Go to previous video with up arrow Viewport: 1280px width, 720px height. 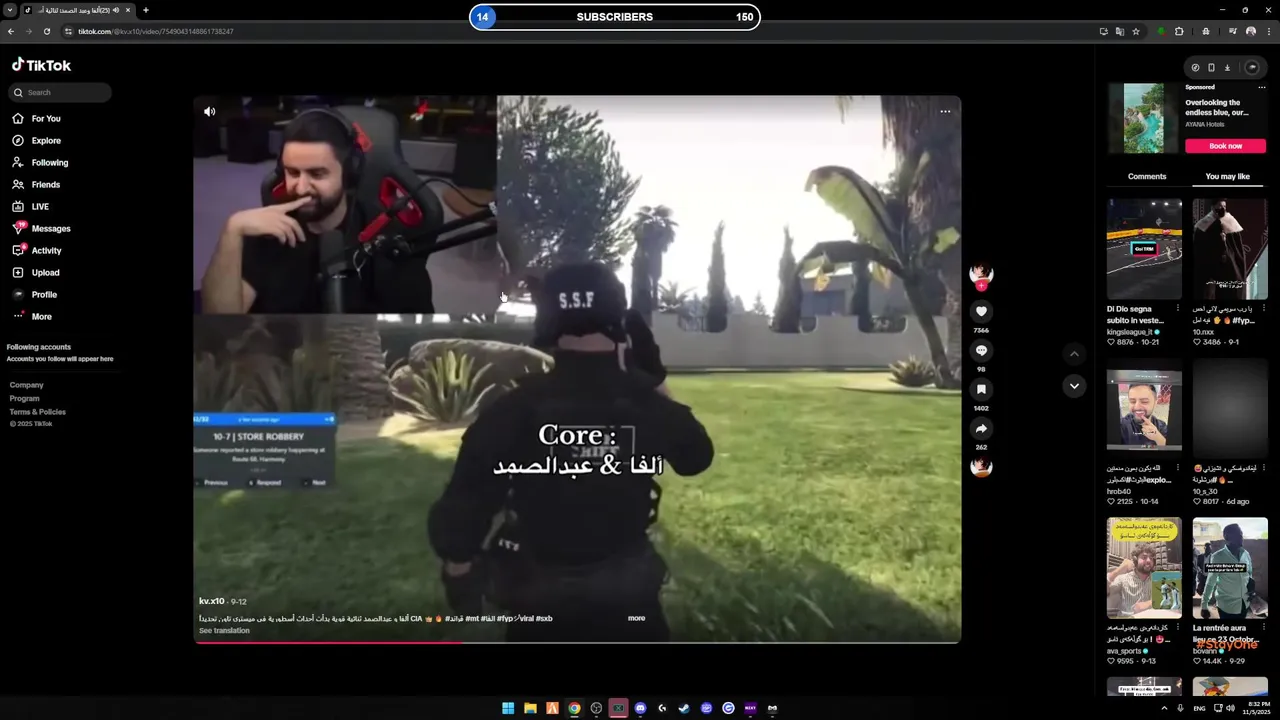pos(1074,353)
